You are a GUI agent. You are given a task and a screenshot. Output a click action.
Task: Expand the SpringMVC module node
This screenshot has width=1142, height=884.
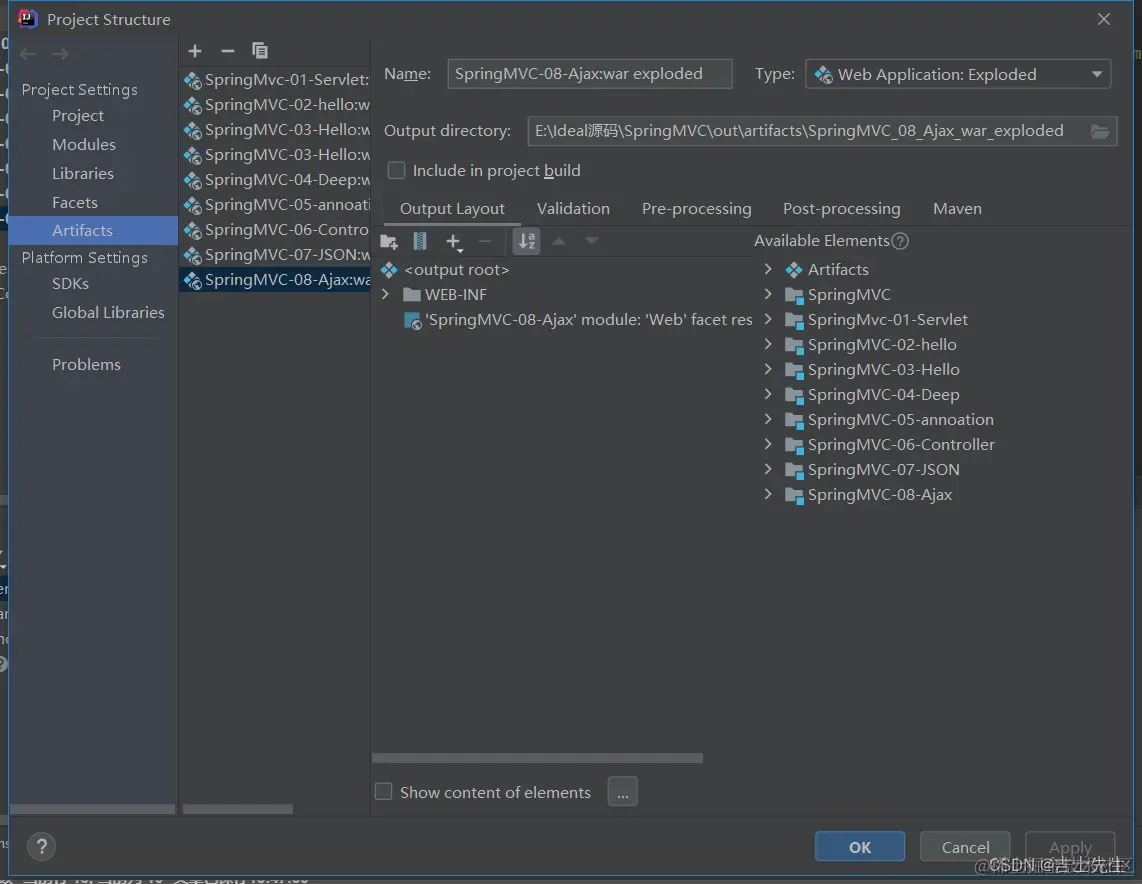[768, 294]
